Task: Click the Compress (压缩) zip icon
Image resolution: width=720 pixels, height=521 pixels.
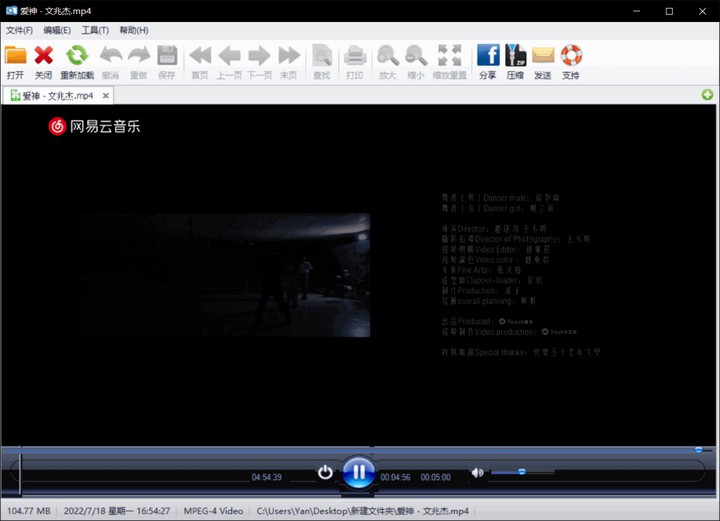Action: [x=515, y=55]
